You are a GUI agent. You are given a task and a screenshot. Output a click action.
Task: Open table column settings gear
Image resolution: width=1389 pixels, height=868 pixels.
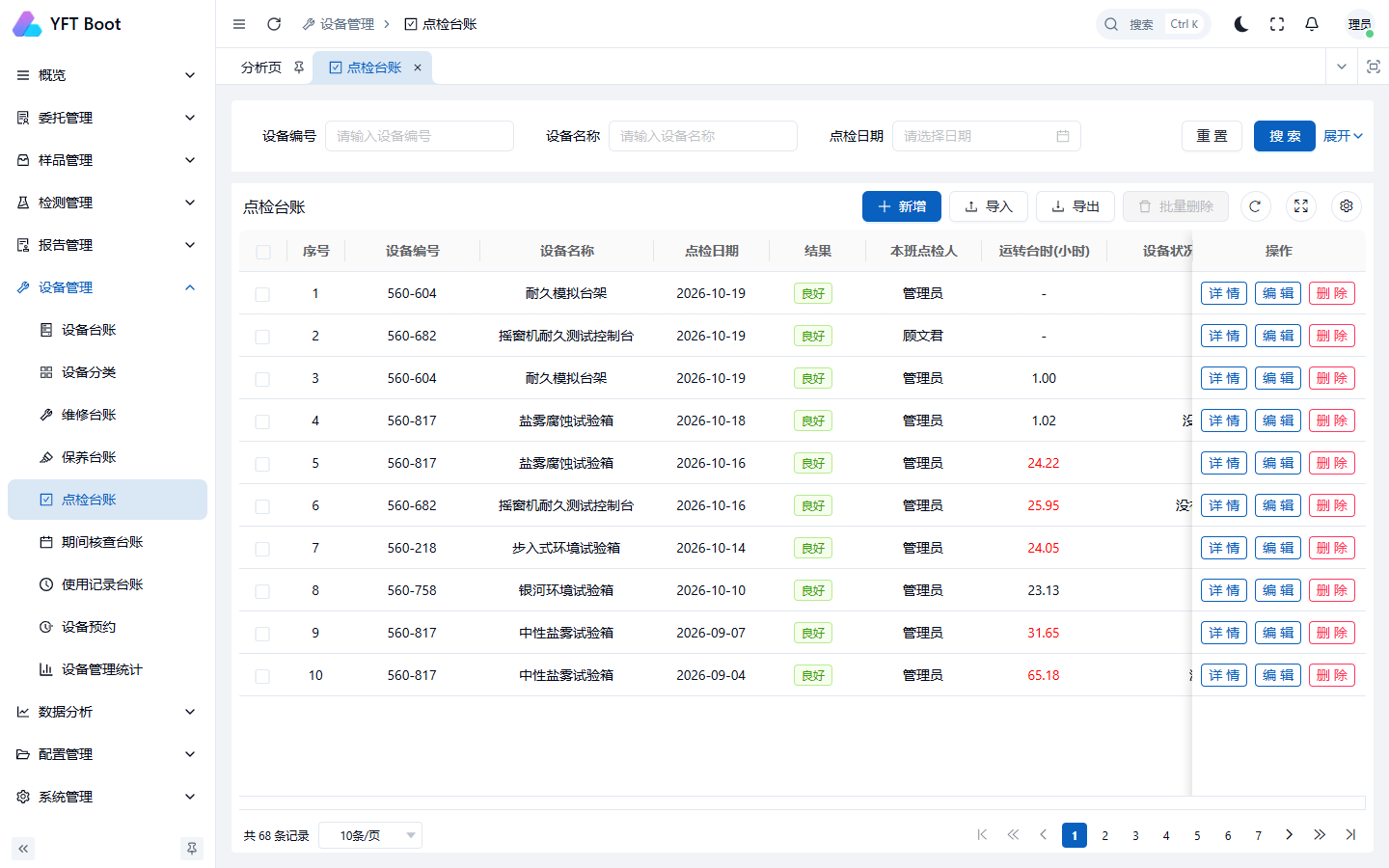coord(1347,206)
